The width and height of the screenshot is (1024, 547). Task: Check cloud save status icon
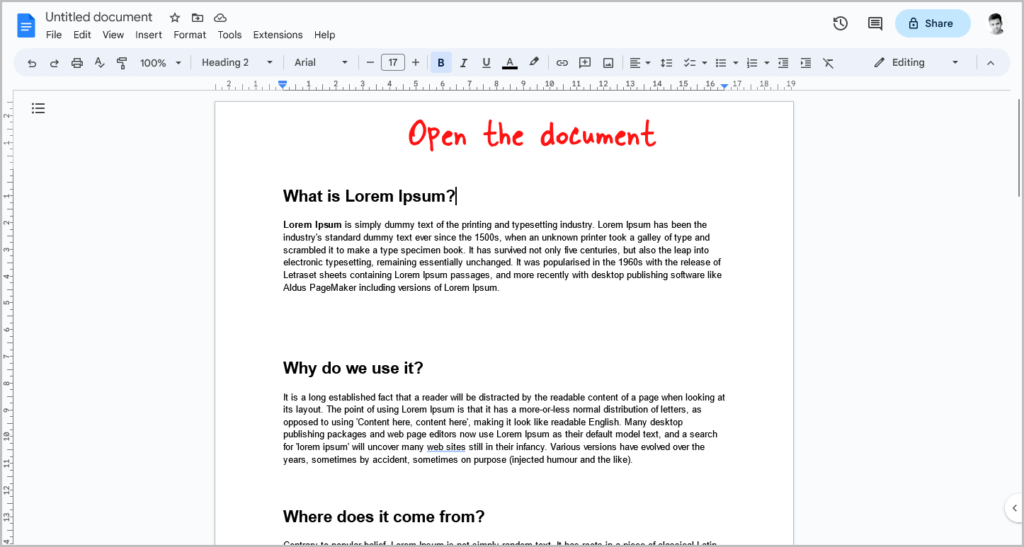click(220, 18)
